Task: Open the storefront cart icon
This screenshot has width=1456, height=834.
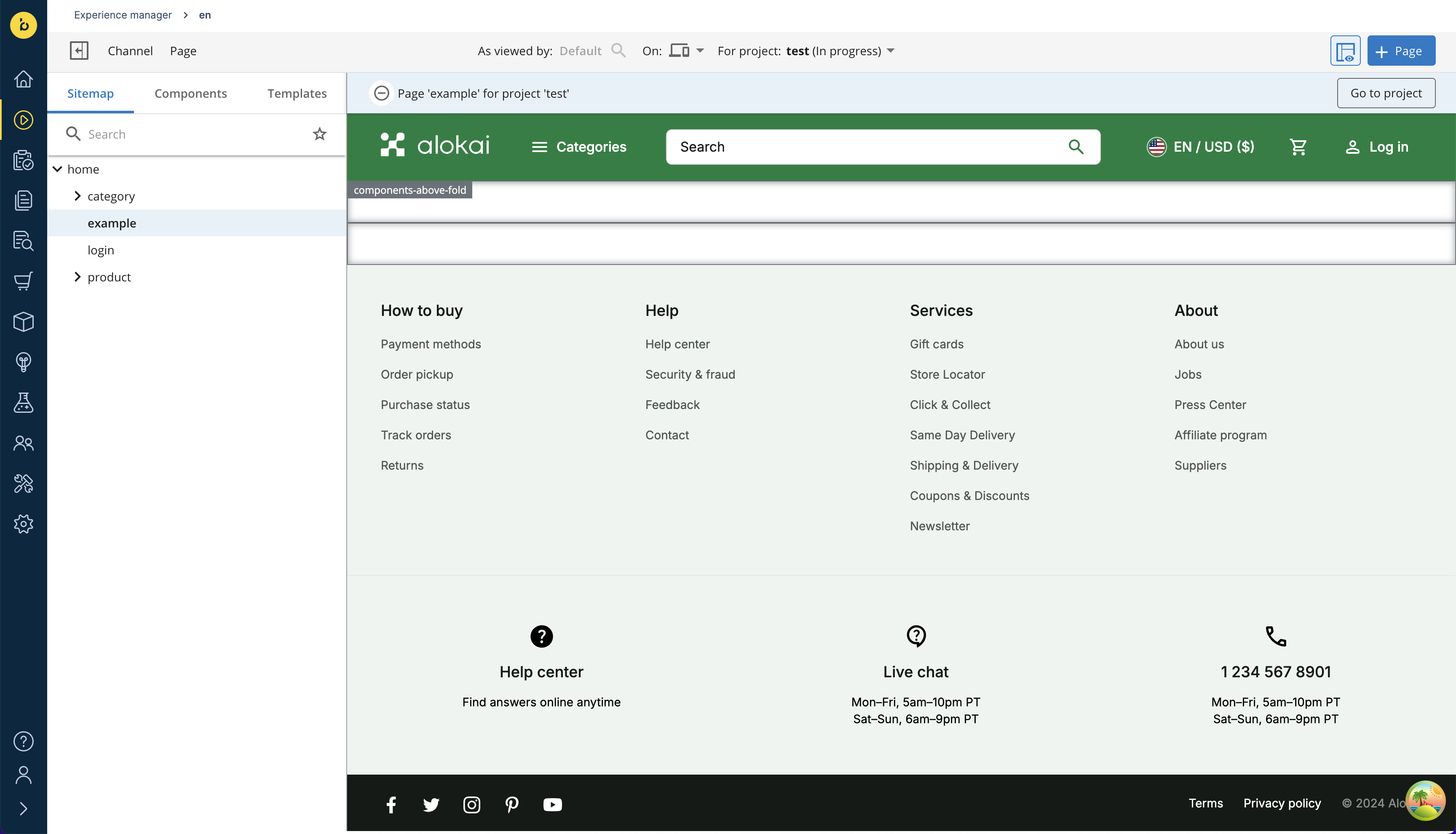Action: tap(1298, 147)
